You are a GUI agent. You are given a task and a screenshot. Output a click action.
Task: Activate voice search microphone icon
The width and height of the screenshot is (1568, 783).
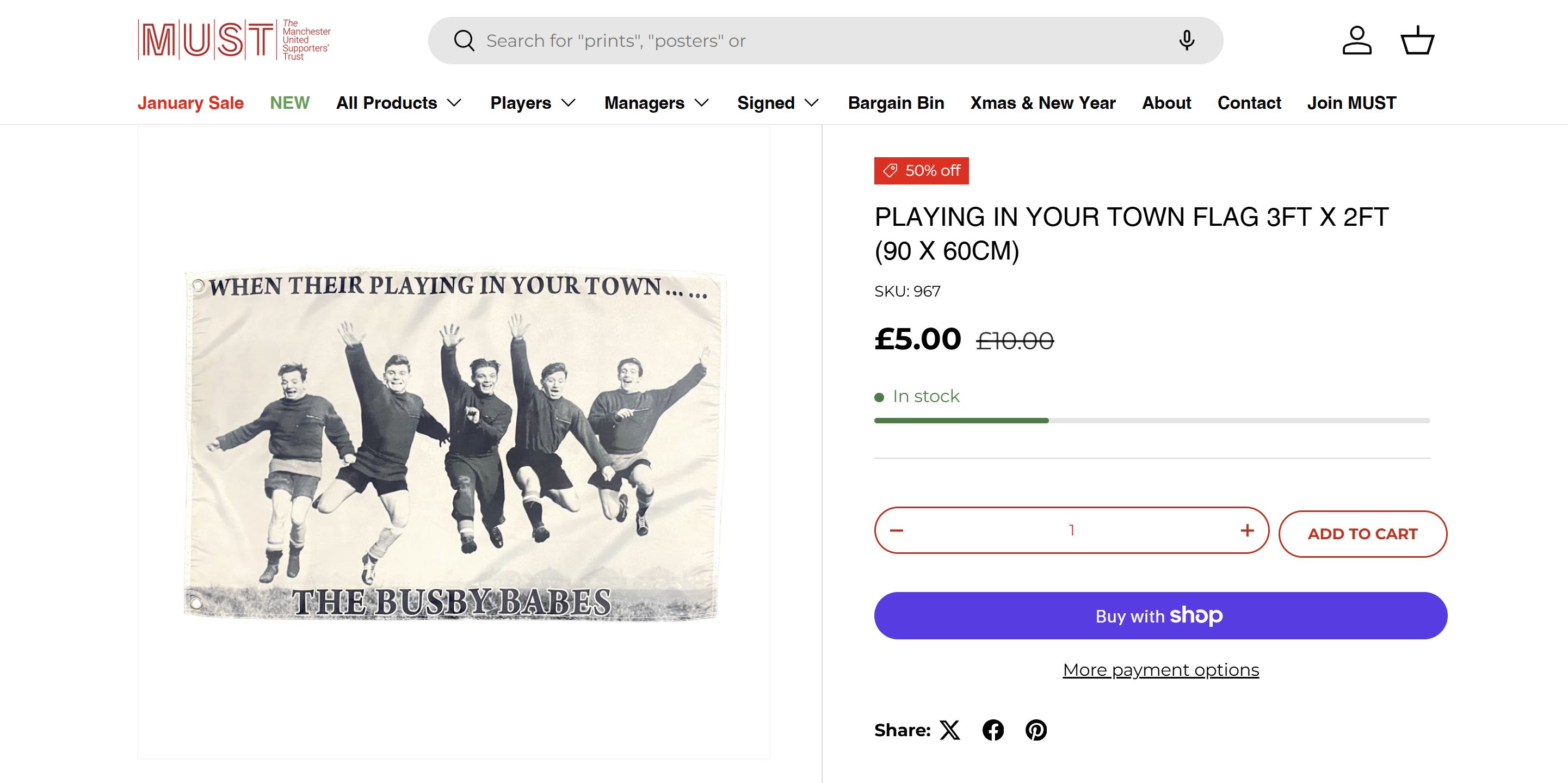[x=1187, y=41]
